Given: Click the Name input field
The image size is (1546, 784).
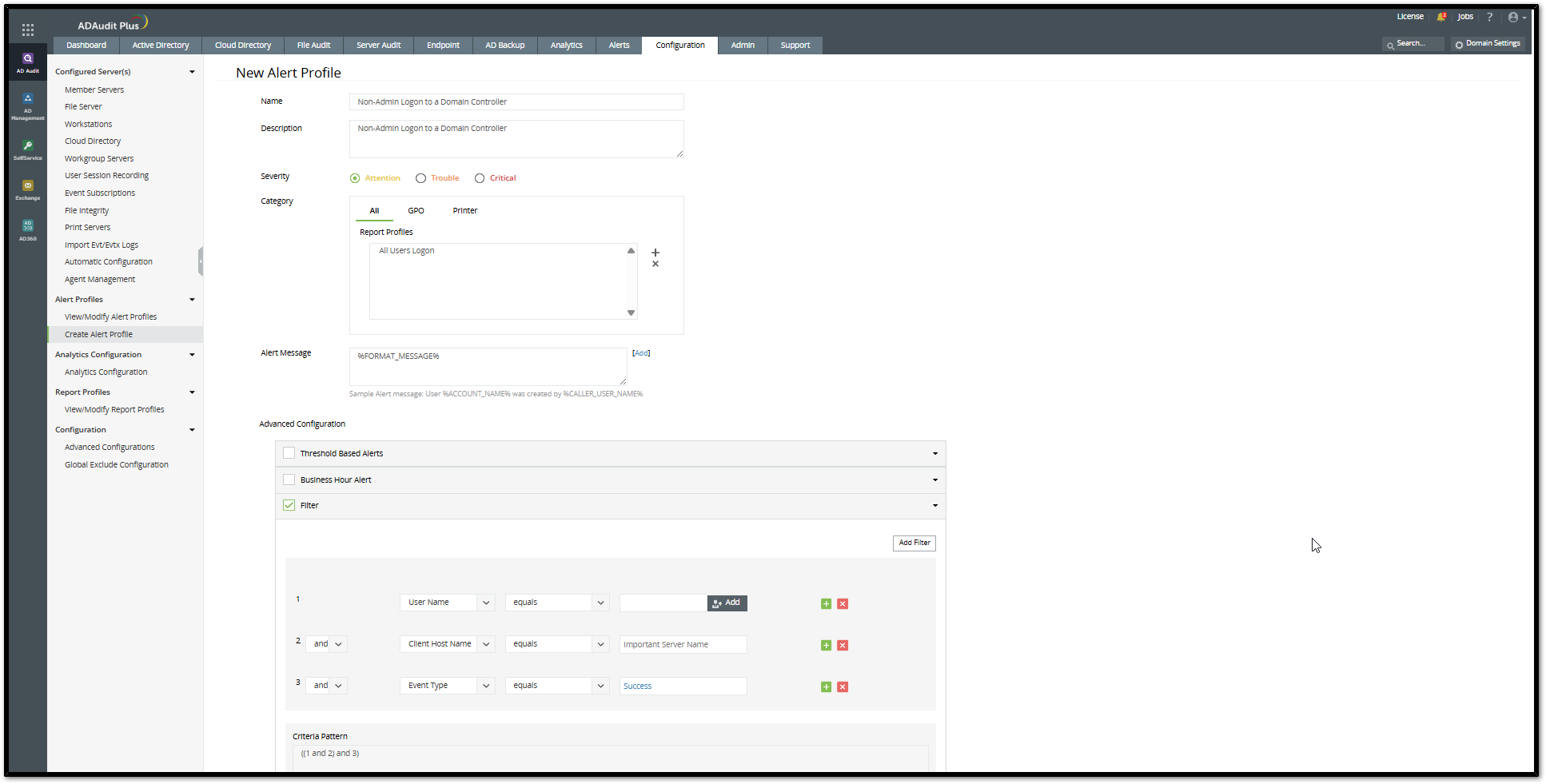Looking at the screenshot, I should pyautogui.click(x=516, y=102).
